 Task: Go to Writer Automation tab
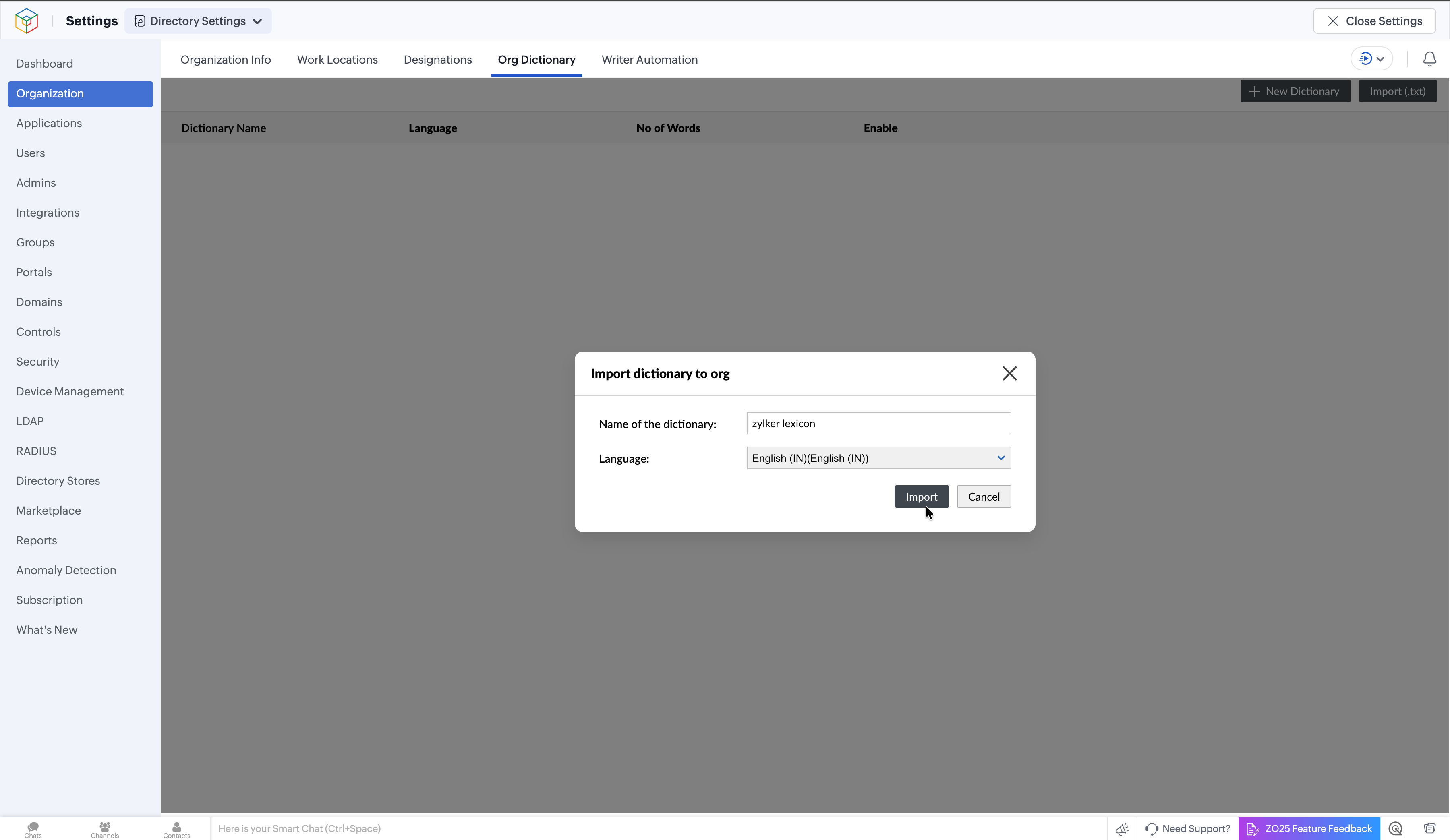[x=650, y=59]
